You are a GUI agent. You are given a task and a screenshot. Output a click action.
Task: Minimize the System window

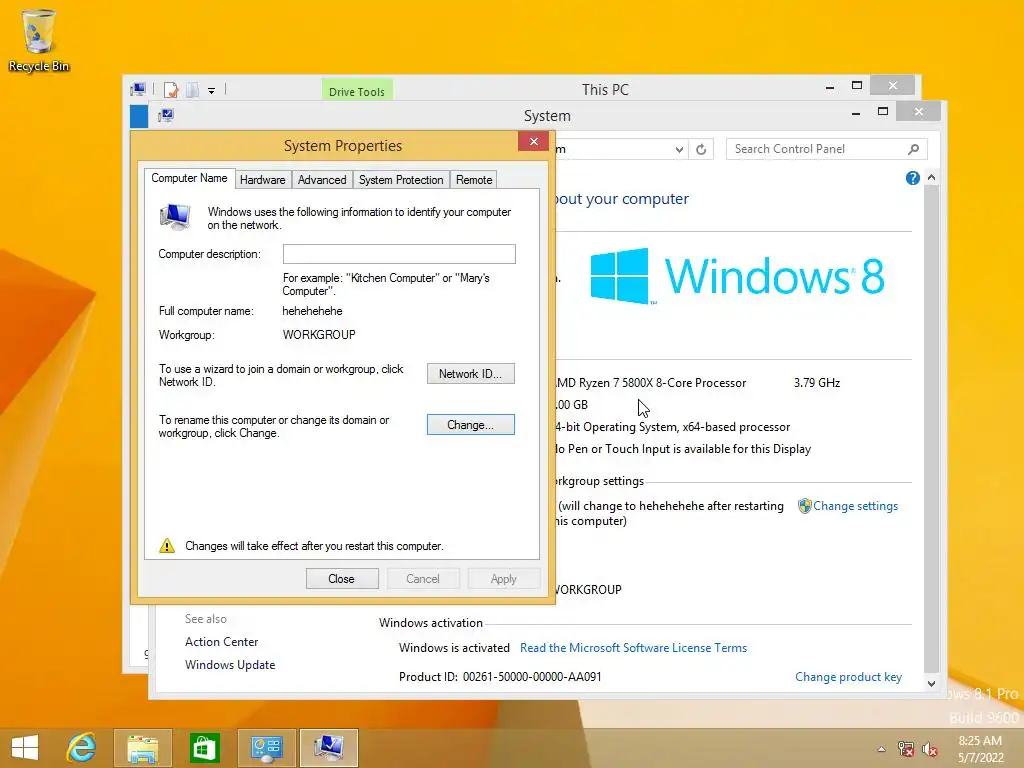[856, 113]
